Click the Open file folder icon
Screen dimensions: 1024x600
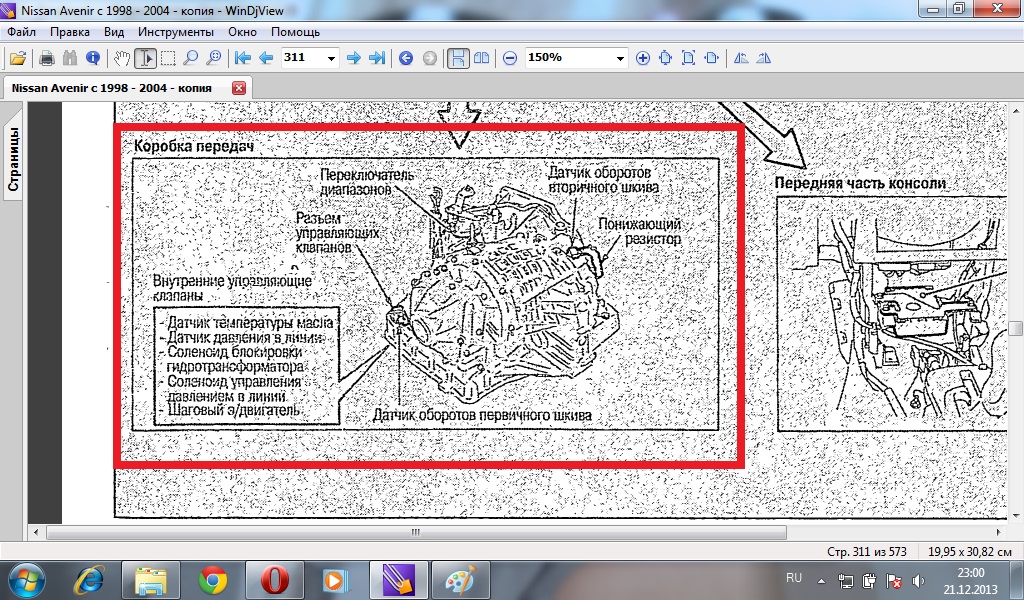16,58
